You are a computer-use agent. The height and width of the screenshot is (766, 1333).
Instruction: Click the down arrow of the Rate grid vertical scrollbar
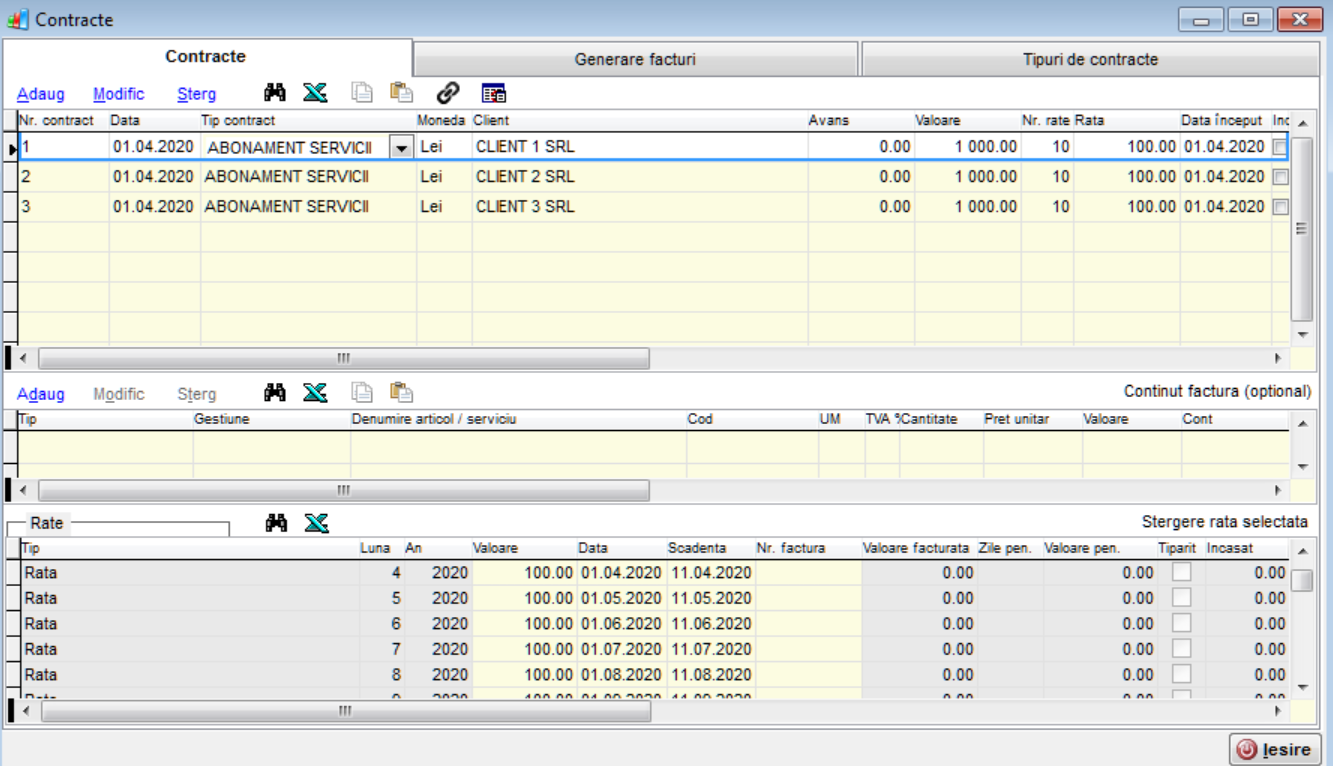point(1301,687)
